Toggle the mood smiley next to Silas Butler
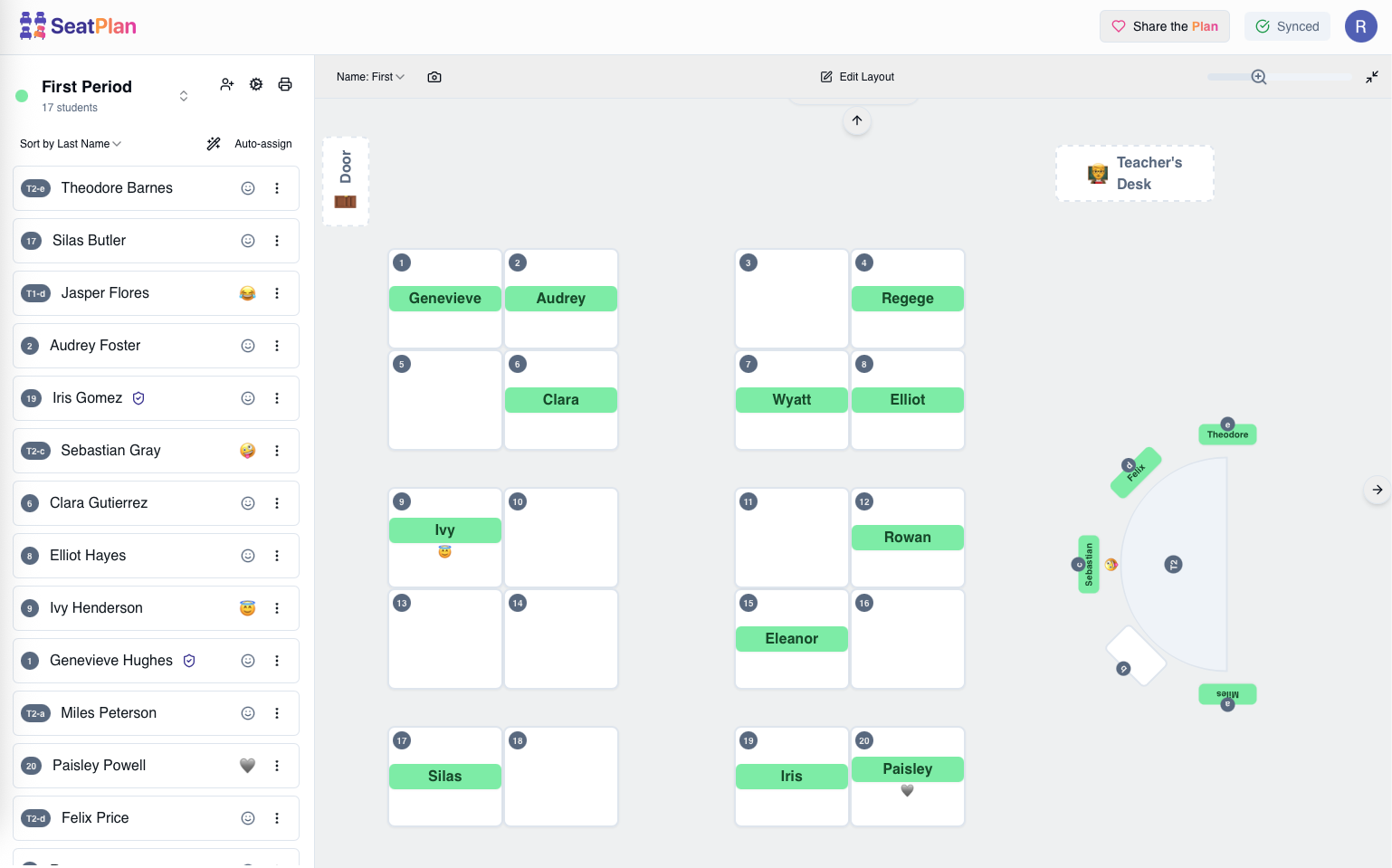 pos(247,241)
